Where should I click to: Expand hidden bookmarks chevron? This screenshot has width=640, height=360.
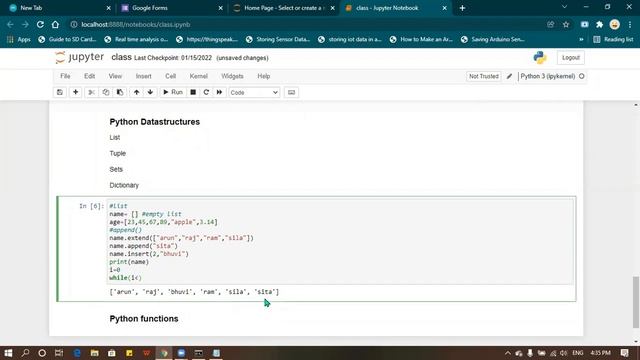click(x=581, y=40)
